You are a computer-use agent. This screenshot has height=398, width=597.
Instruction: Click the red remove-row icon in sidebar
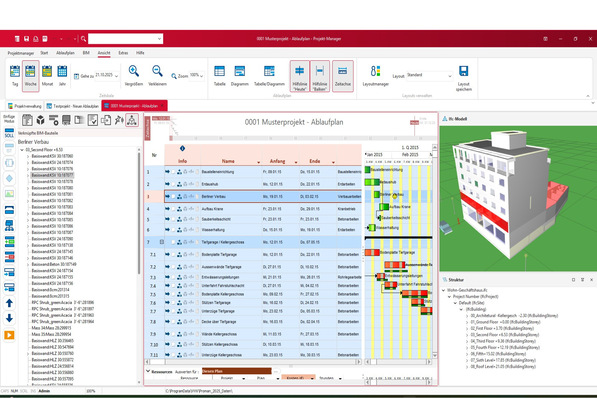tap(9, 257)
